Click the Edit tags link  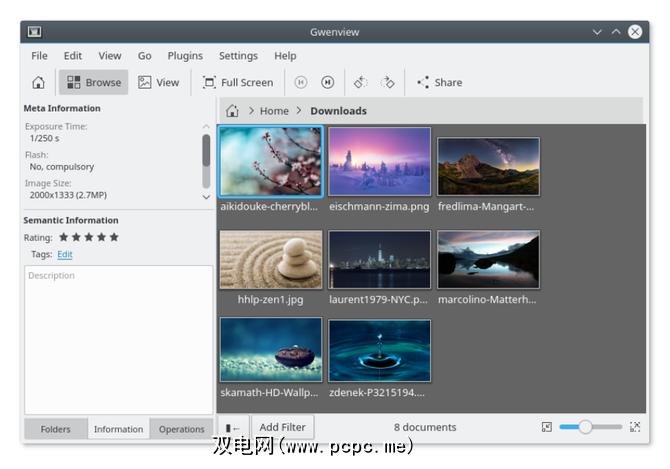point(64,255)
